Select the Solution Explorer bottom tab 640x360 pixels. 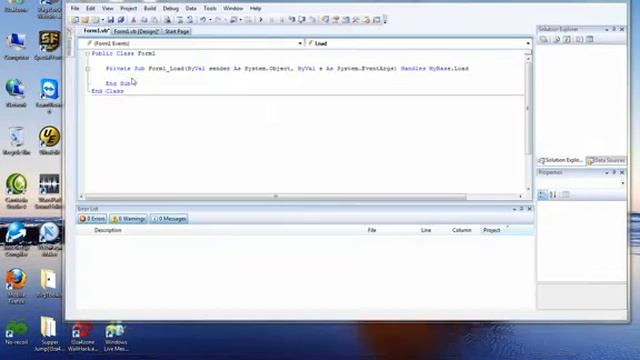(561, 160)
